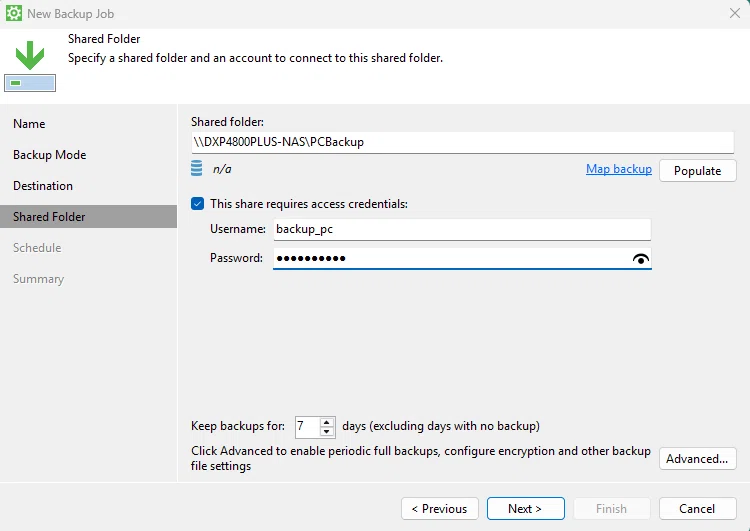Click the disabled Finish button

coord(612,509)
